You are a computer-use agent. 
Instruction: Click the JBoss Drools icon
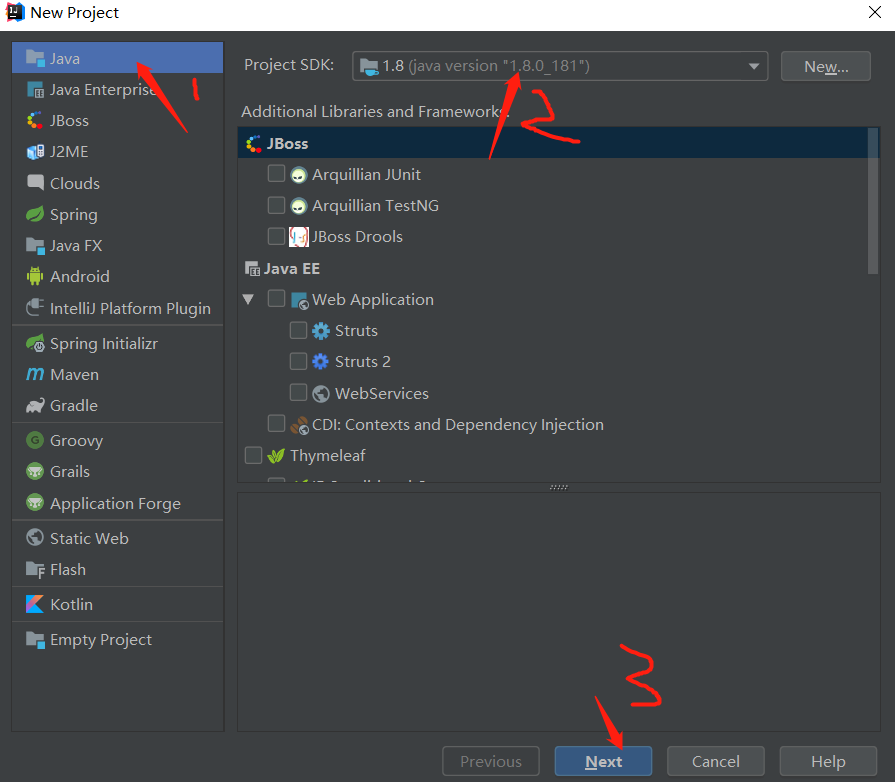(299, 236)
